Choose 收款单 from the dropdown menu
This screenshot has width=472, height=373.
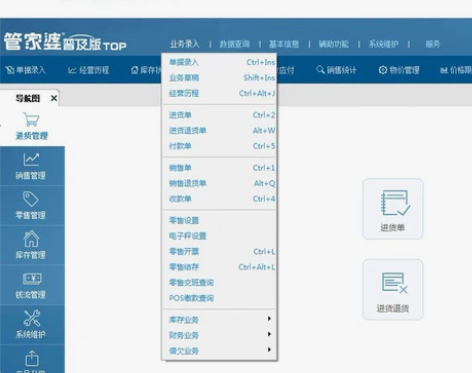[x=219, y=199]
